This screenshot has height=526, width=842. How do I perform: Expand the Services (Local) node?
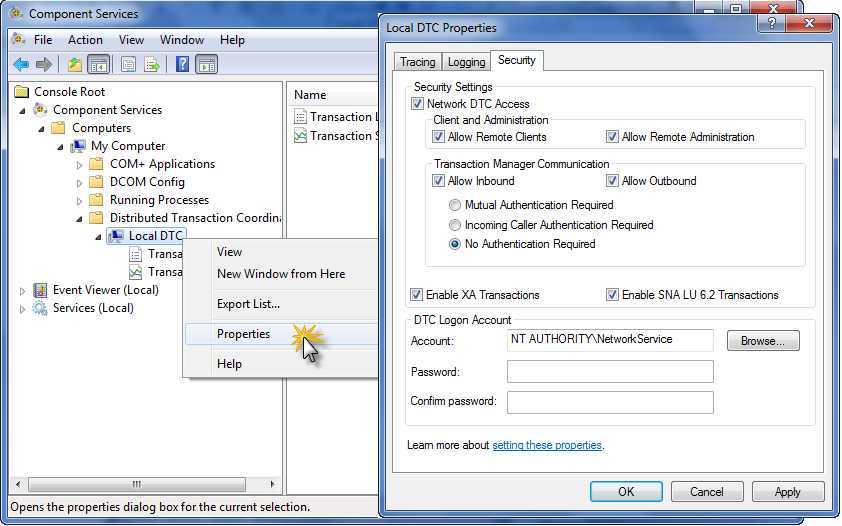(x=23, y=309)
